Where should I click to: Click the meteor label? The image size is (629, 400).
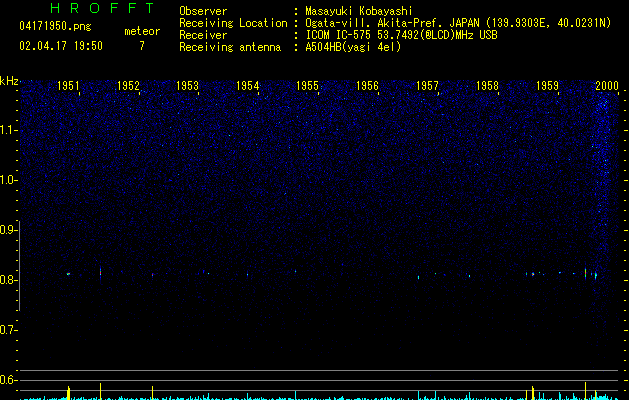point(142,31)
